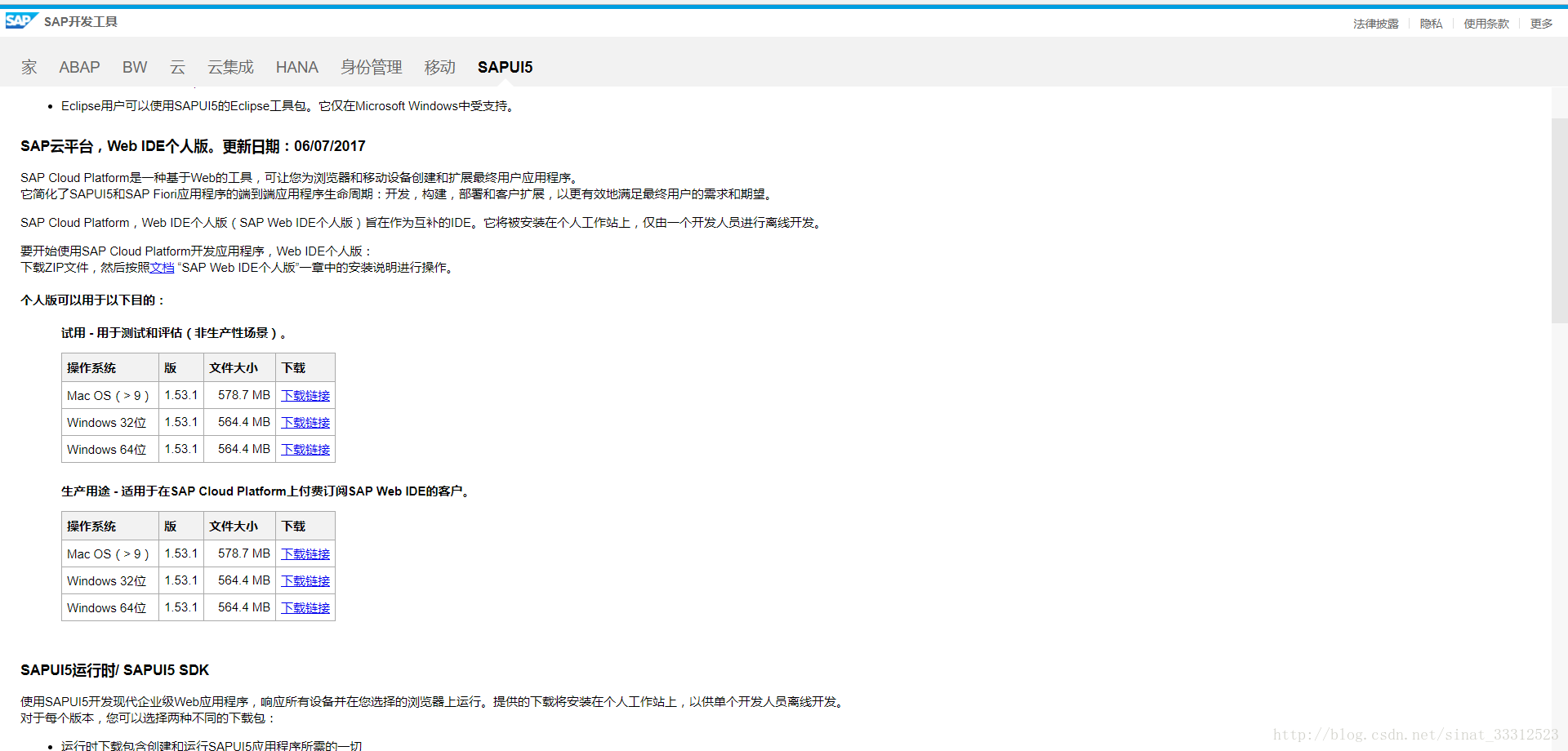Download trial version for Mac OS
Viewport: 1568px width, 751px height.
(x=305, y=395)
